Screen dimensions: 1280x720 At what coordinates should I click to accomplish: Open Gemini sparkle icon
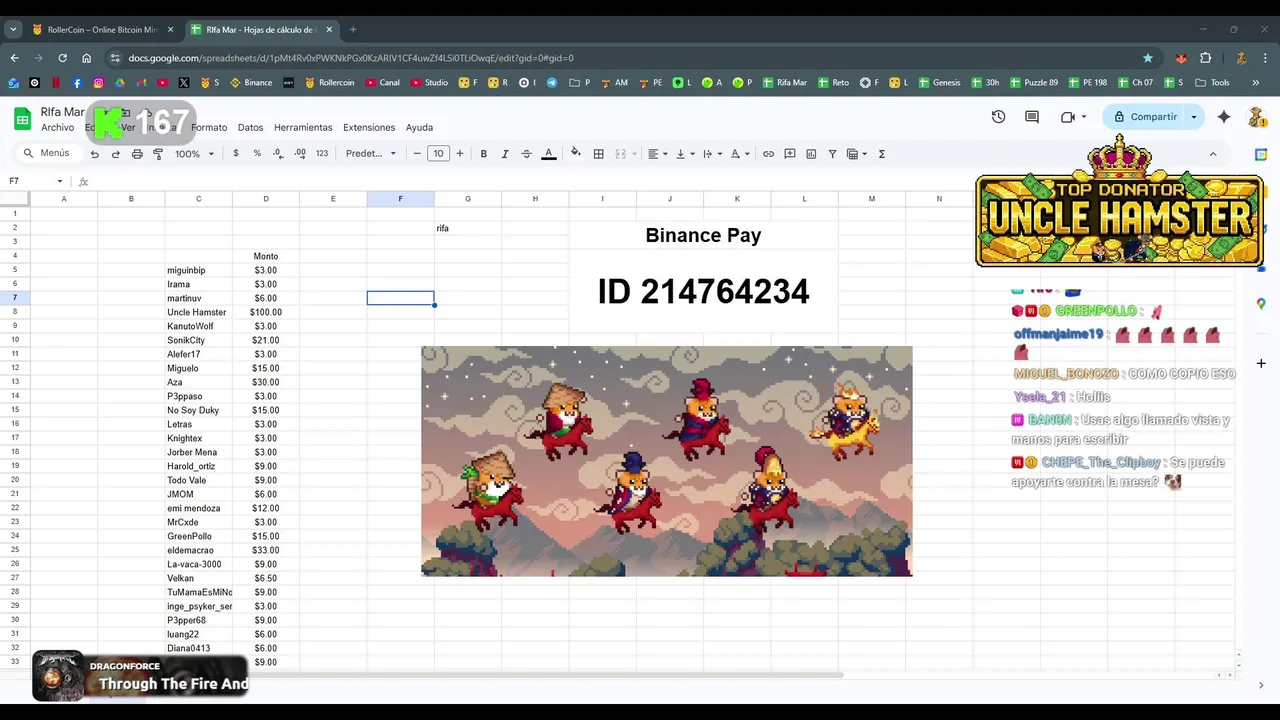(1224, 117)
